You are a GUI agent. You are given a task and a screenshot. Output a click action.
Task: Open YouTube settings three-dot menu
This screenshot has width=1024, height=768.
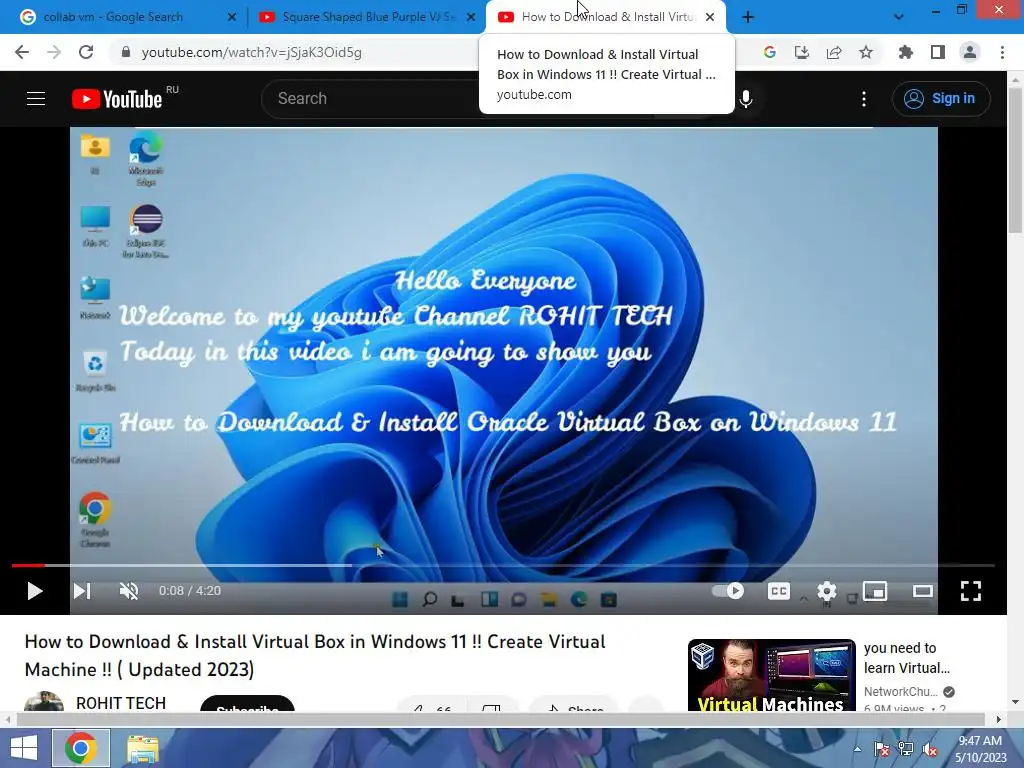(864, 99)
